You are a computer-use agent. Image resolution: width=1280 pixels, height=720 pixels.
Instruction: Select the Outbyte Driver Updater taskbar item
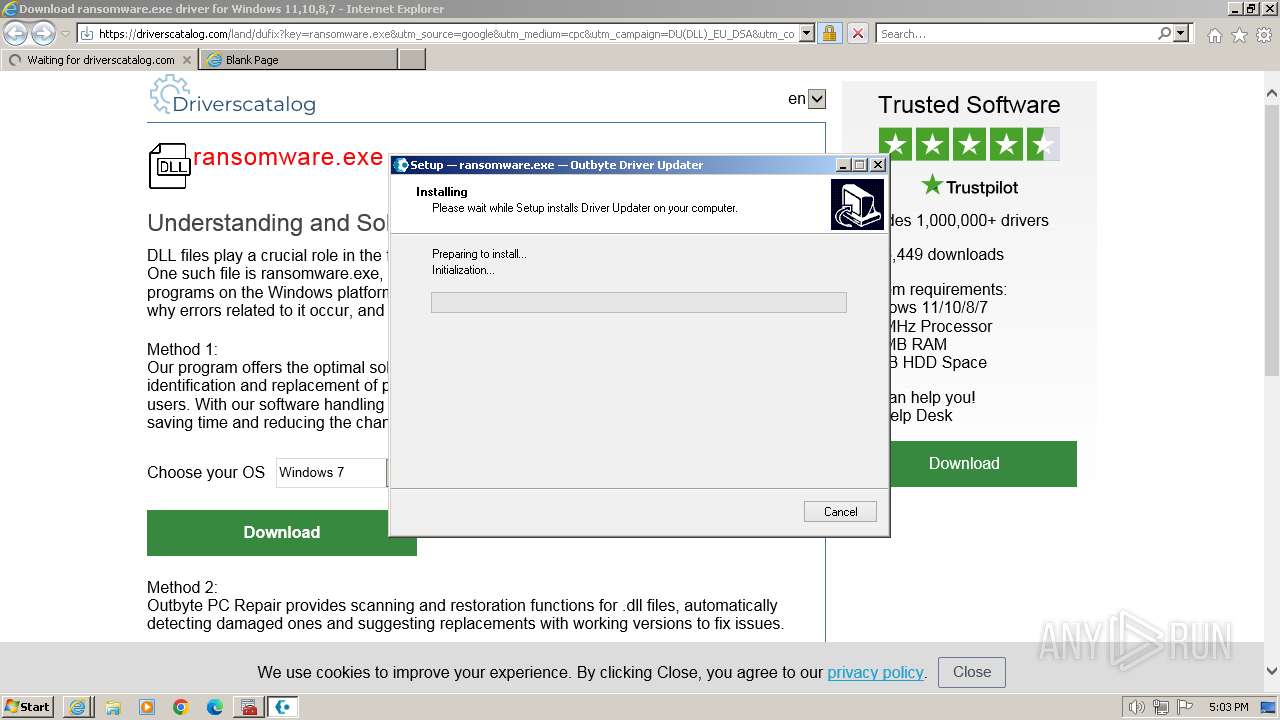point(283,707)
